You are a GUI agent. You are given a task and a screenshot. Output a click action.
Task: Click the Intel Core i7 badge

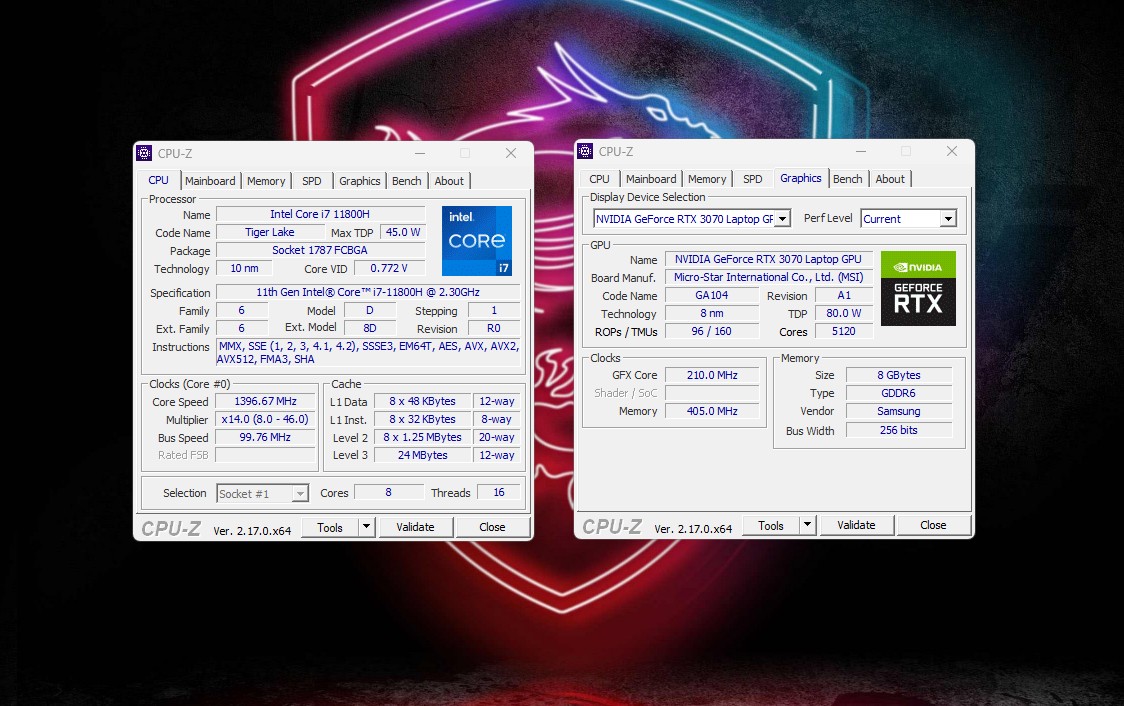click(477, 240)
